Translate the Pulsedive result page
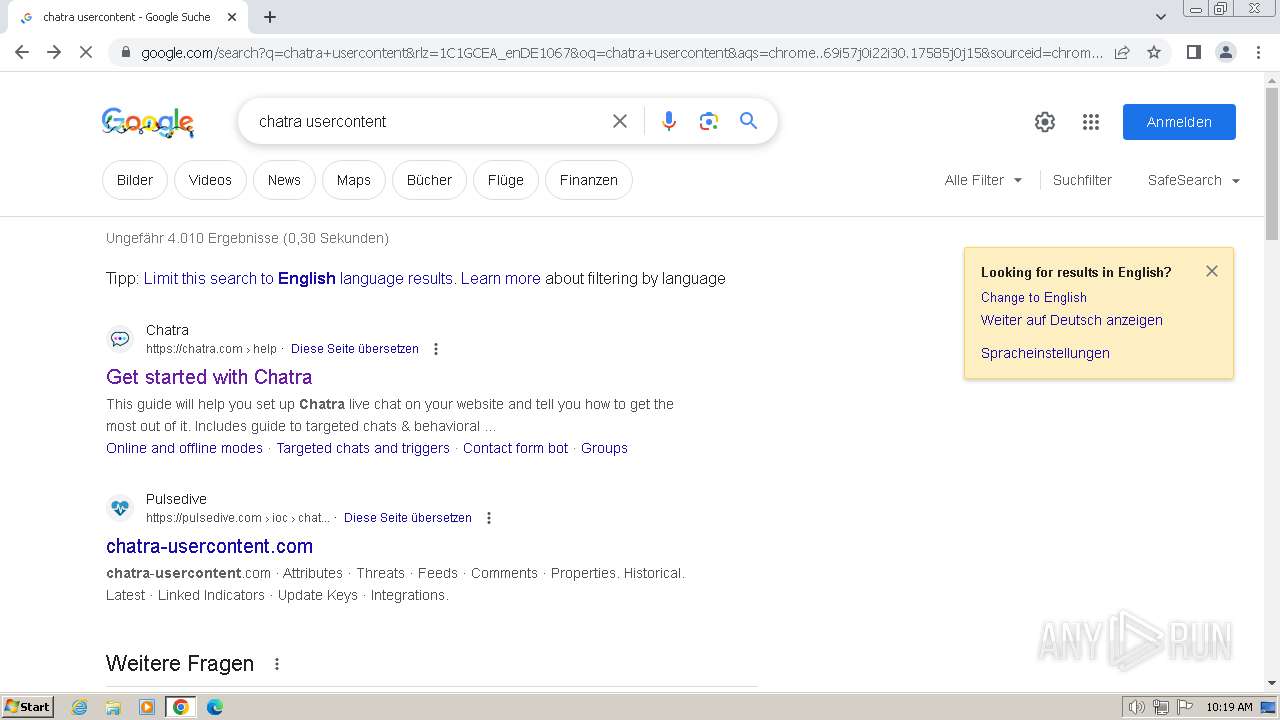1280x720 pixels. click(x=408, y=518)
